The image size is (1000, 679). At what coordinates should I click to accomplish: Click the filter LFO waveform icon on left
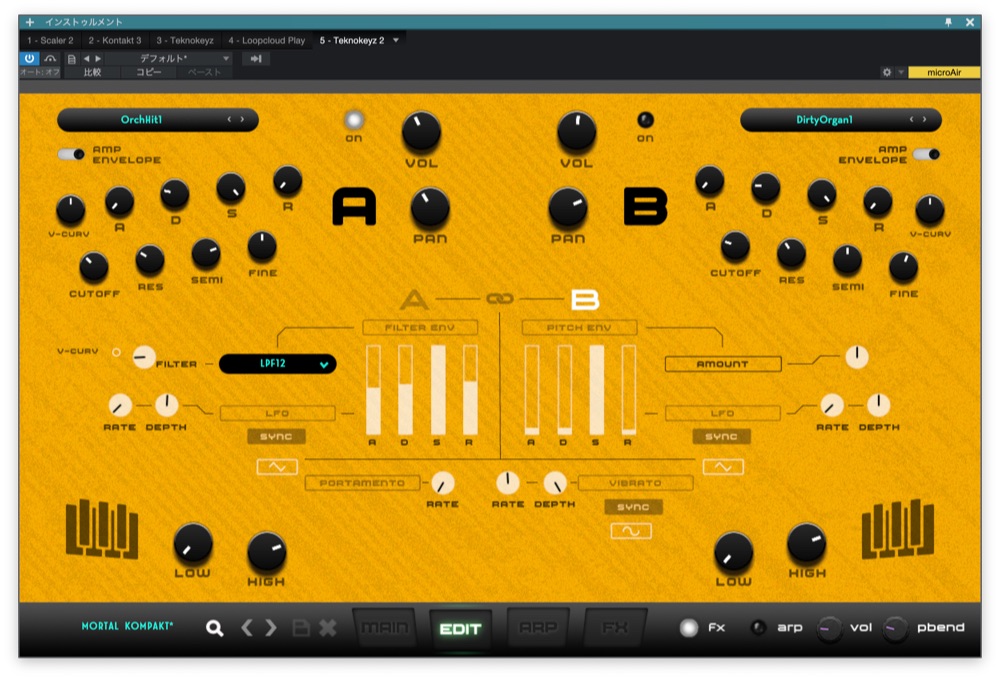(x=276, y=466)
